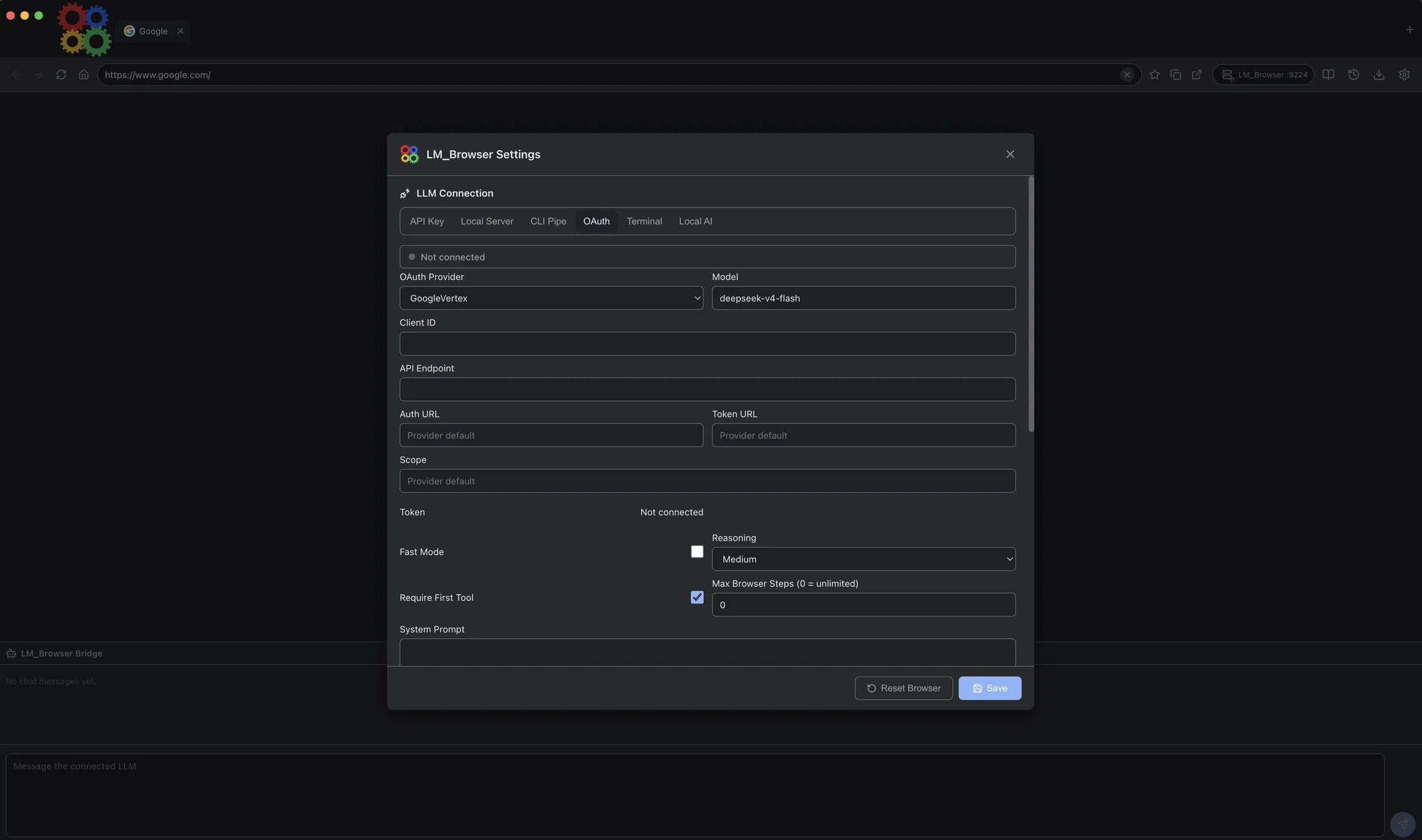
Task: Open downloads via the download icon
Action: tap(1379, 75)
